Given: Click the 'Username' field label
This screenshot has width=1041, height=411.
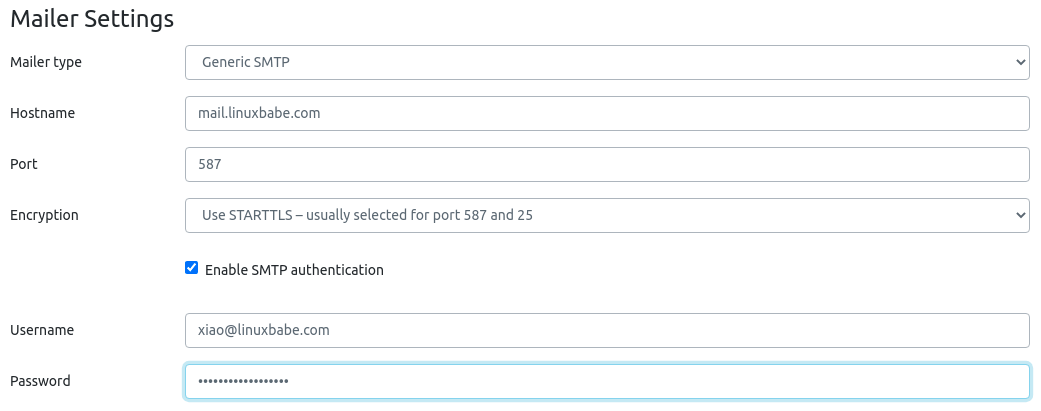Looking at the screenshot, I should (42, 330).
